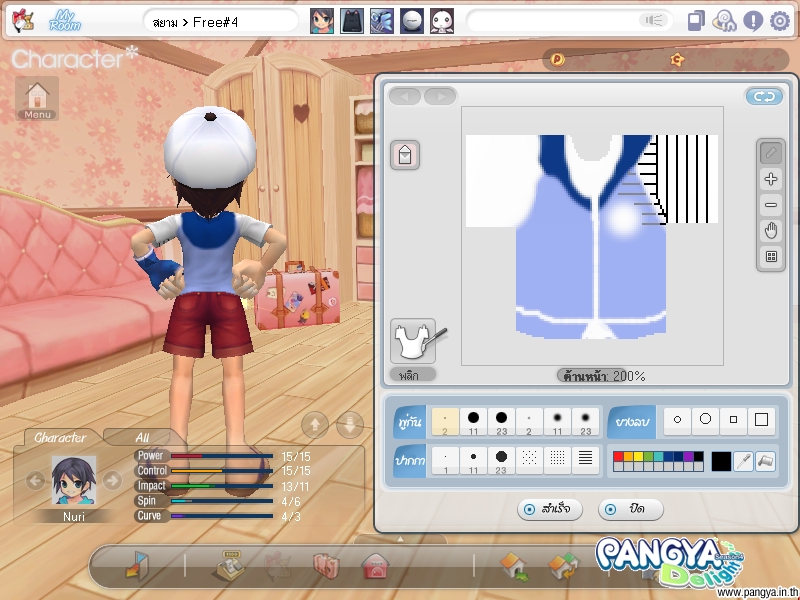Click the character portrait icon in top bar

click(322, 21)
